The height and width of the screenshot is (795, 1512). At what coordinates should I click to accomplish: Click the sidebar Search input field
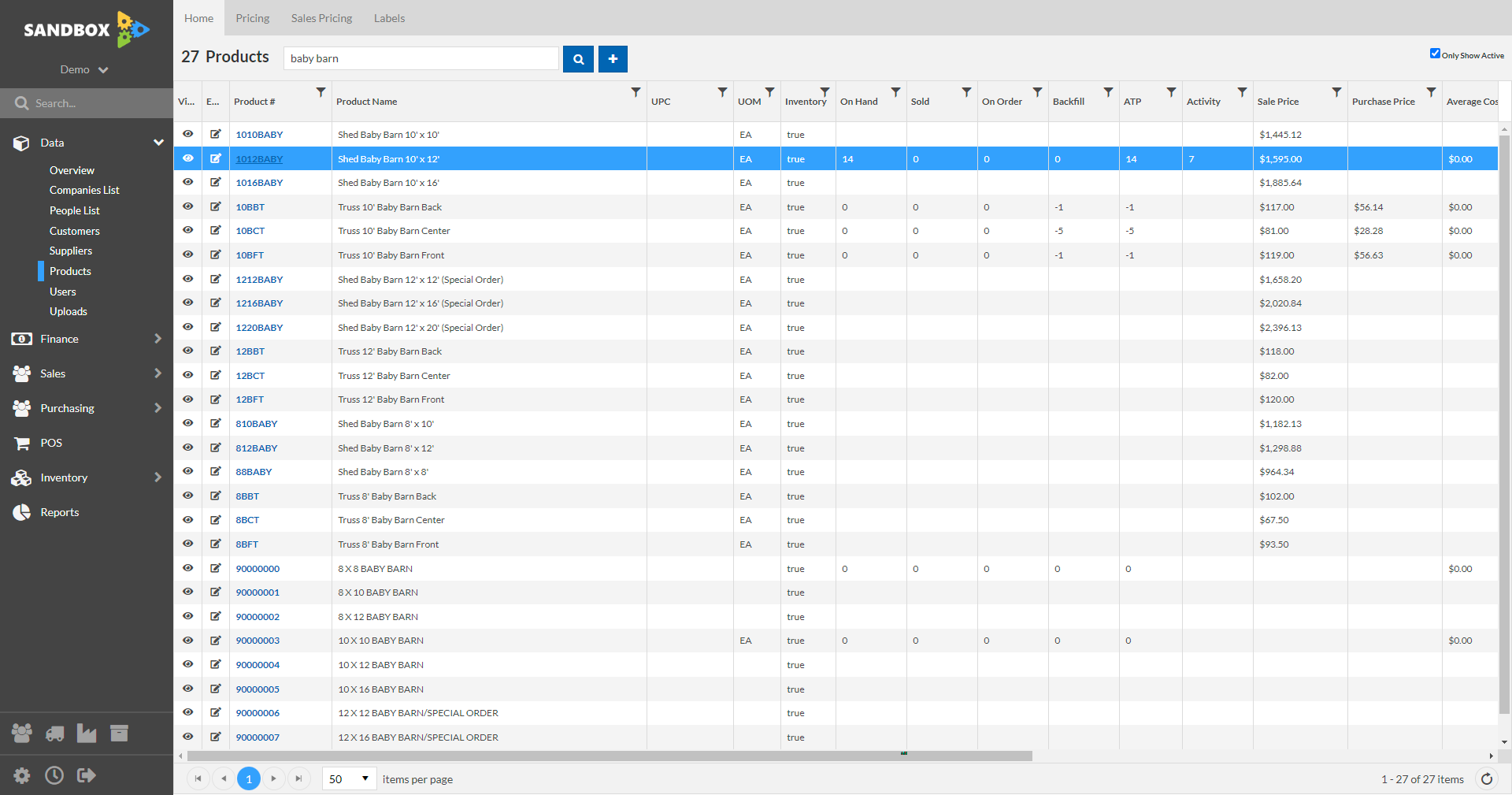pyautogui.click(x=87, y=103)
